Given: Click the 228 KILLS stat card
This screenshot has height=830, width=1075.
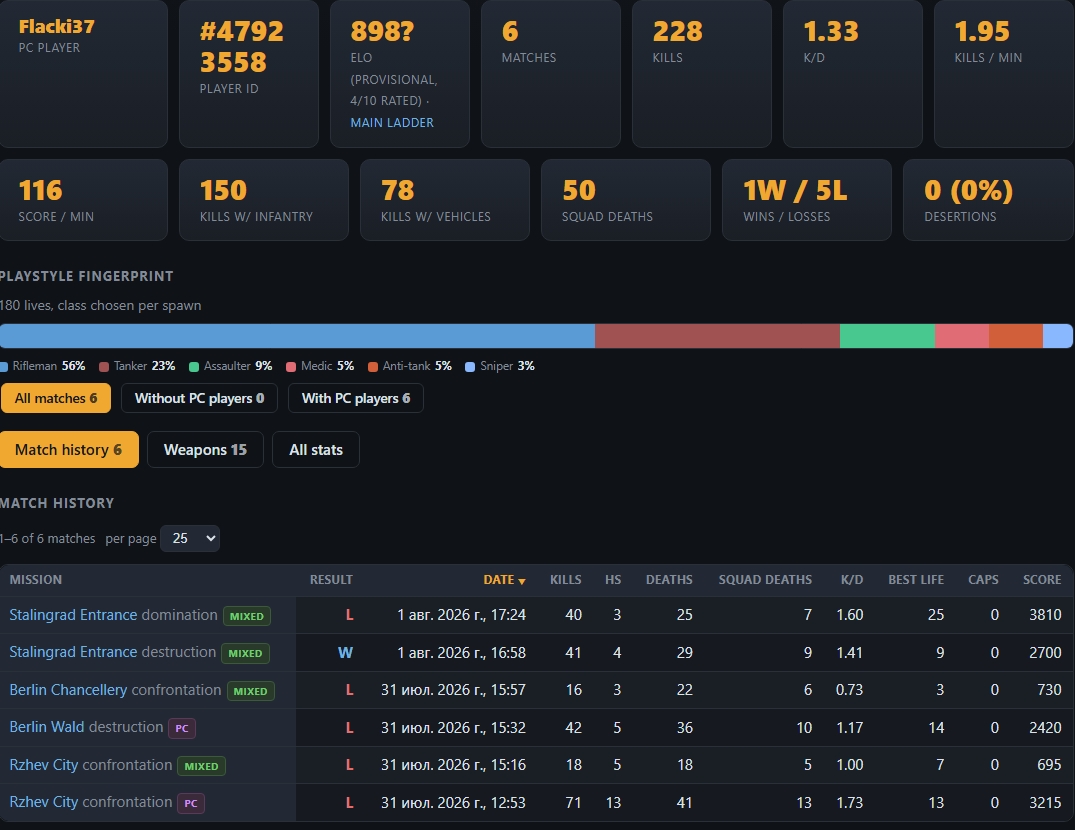Looking at the screenshot, I should (x=702, y=73).
